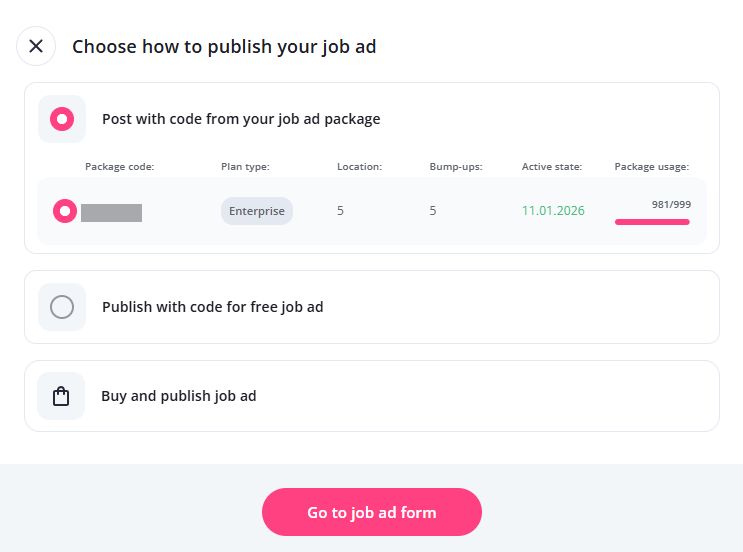Click the 'Bump-ups:' column header

click(x=456, y=166)
